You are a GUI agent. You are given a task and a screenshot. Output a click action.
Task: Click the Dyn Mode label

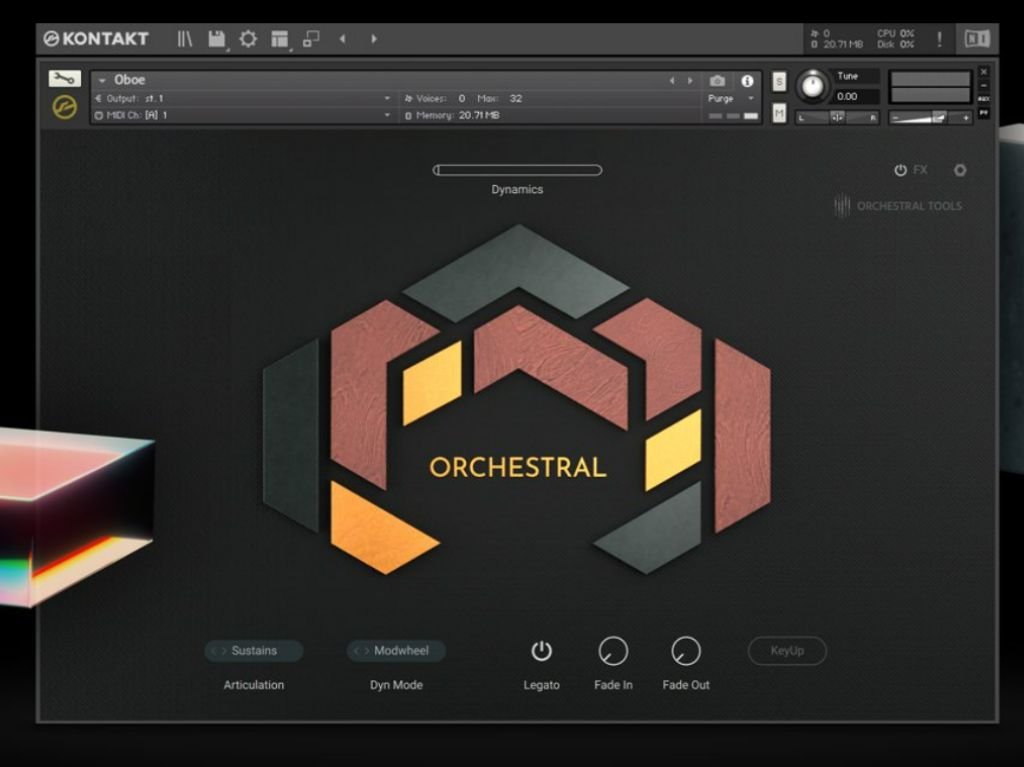[x=396, y=685]
